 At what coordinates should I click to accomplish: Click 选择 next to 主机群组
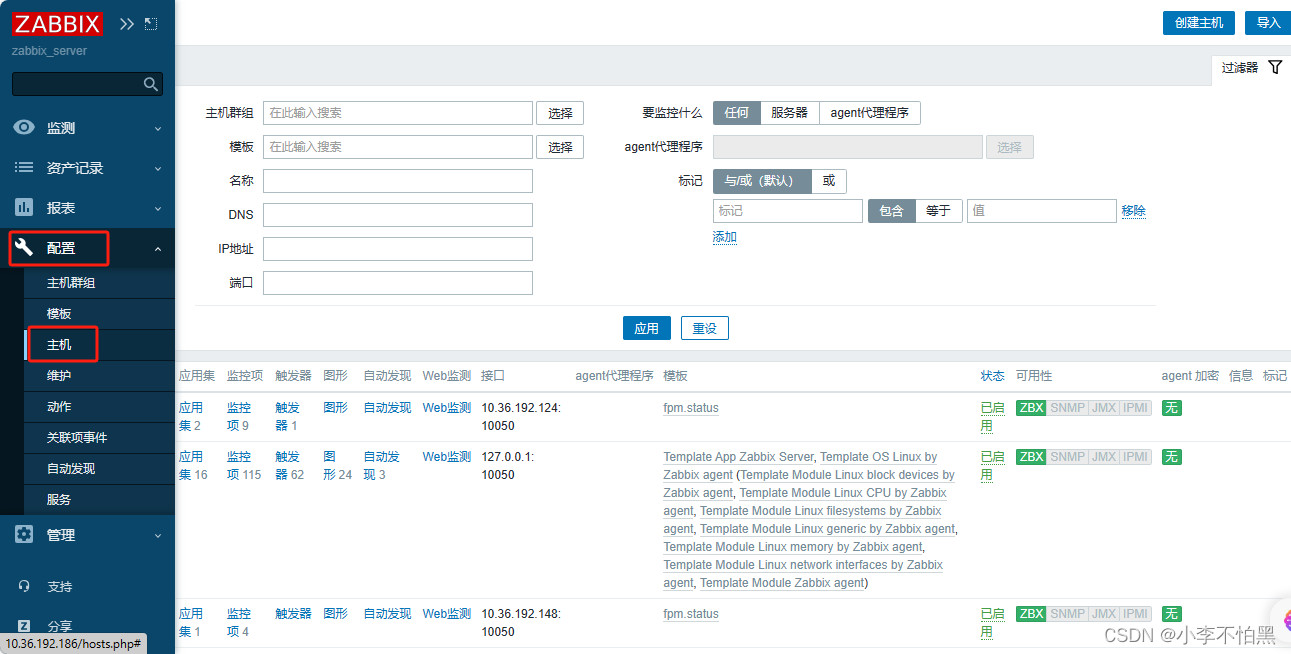[560, 113]
